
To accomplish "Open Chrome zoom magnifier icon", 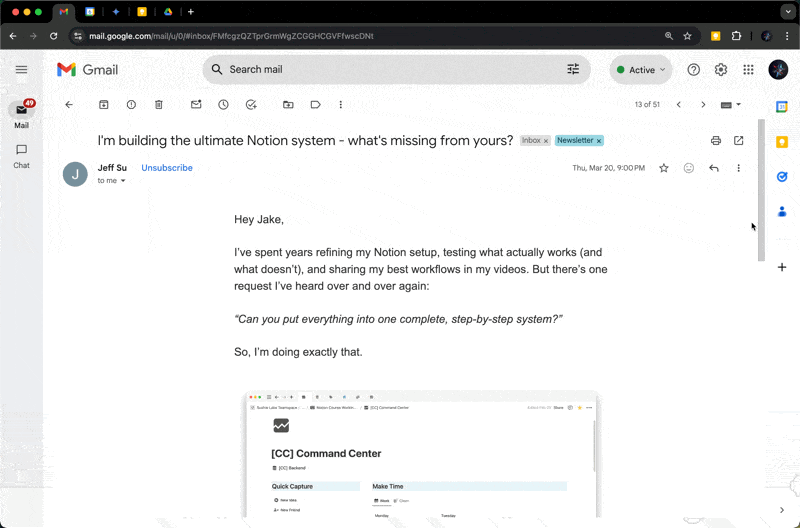I will click(668, 36).
